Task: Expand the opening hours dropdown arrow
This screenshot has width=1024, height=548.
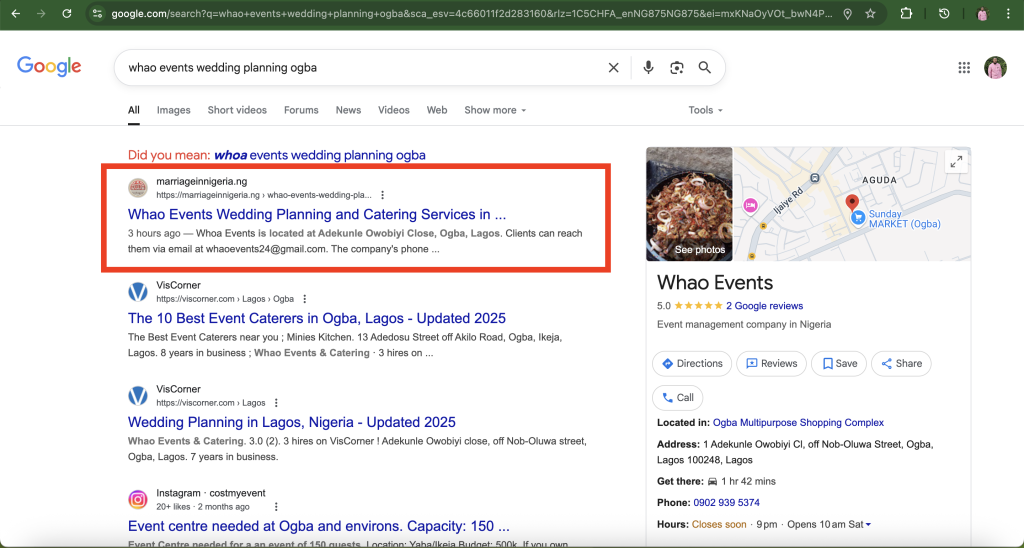Action: 868,524
